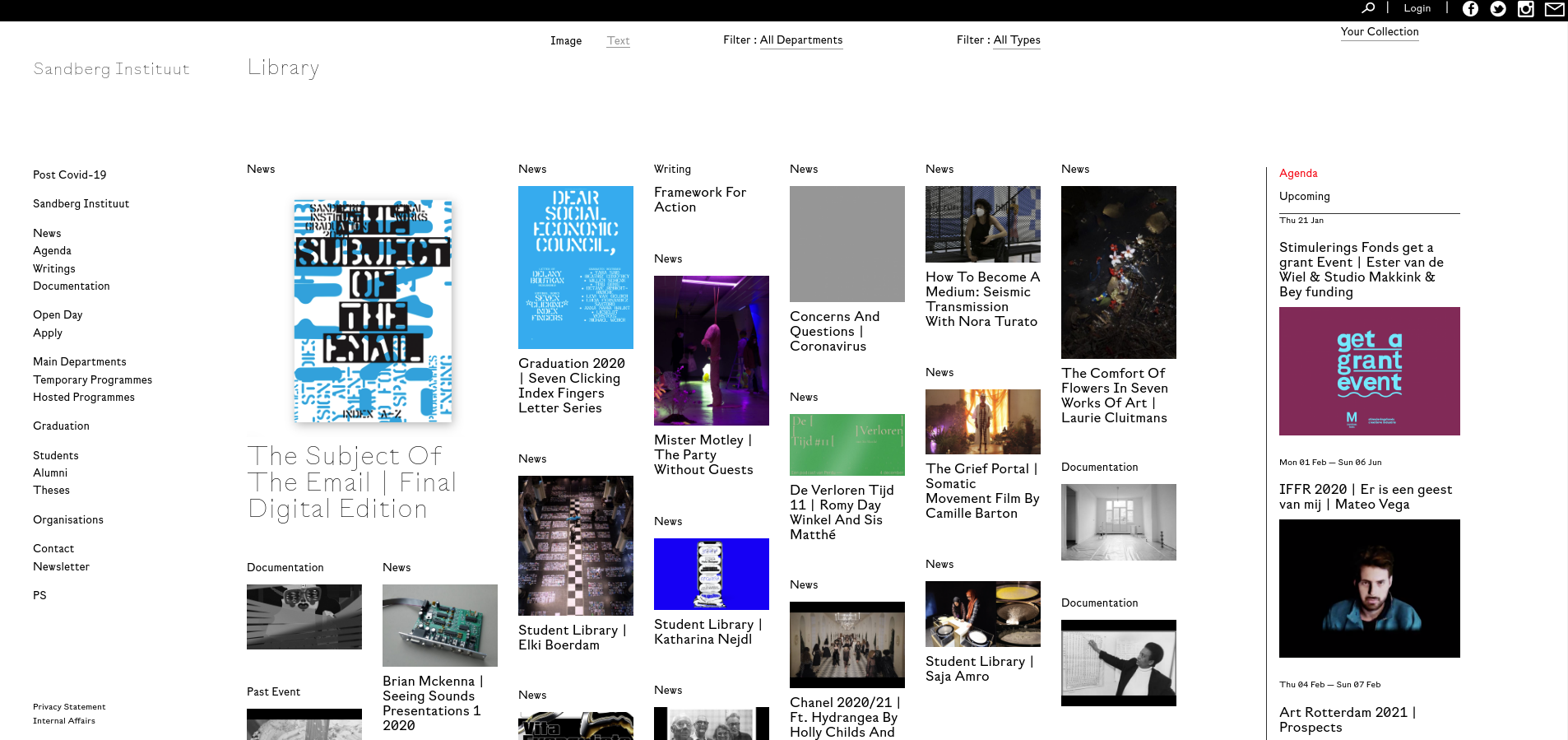
Task: Click the Sandberg Instituut logo
Action: tap(111, 70)
